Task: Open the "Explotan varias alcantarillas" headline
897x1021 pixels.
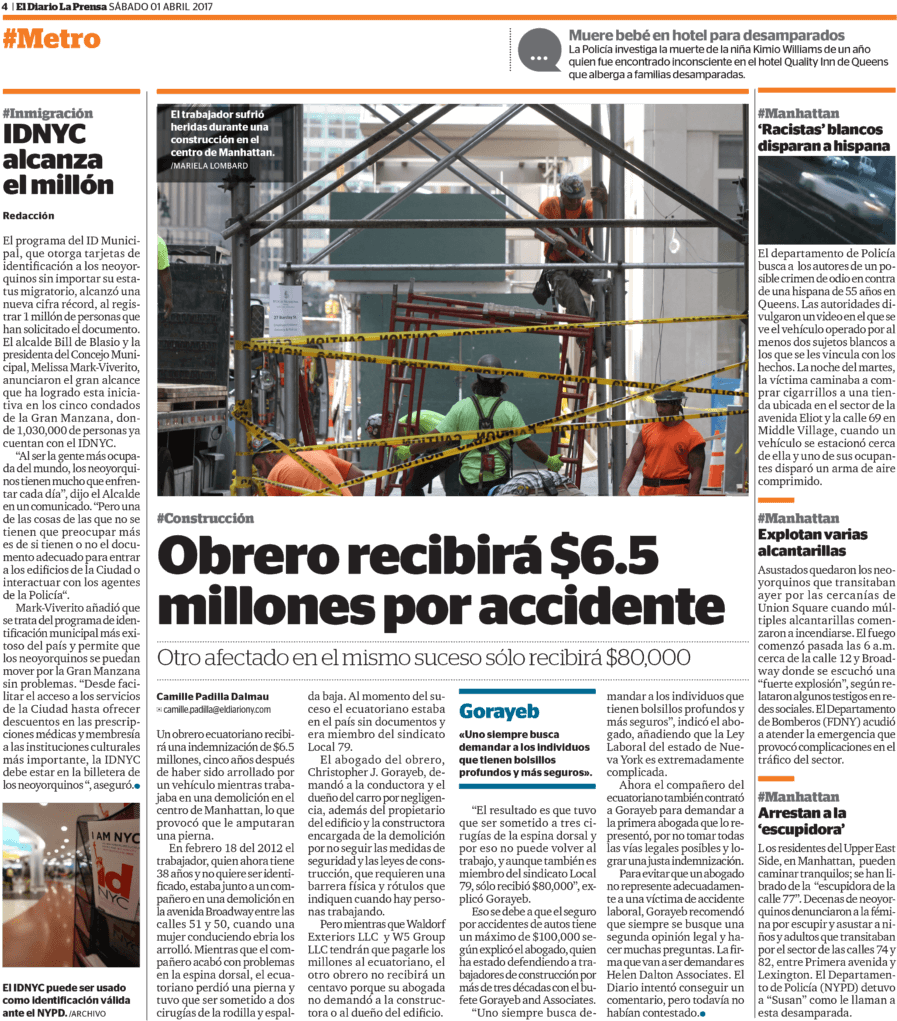Action: pos(812,542)
